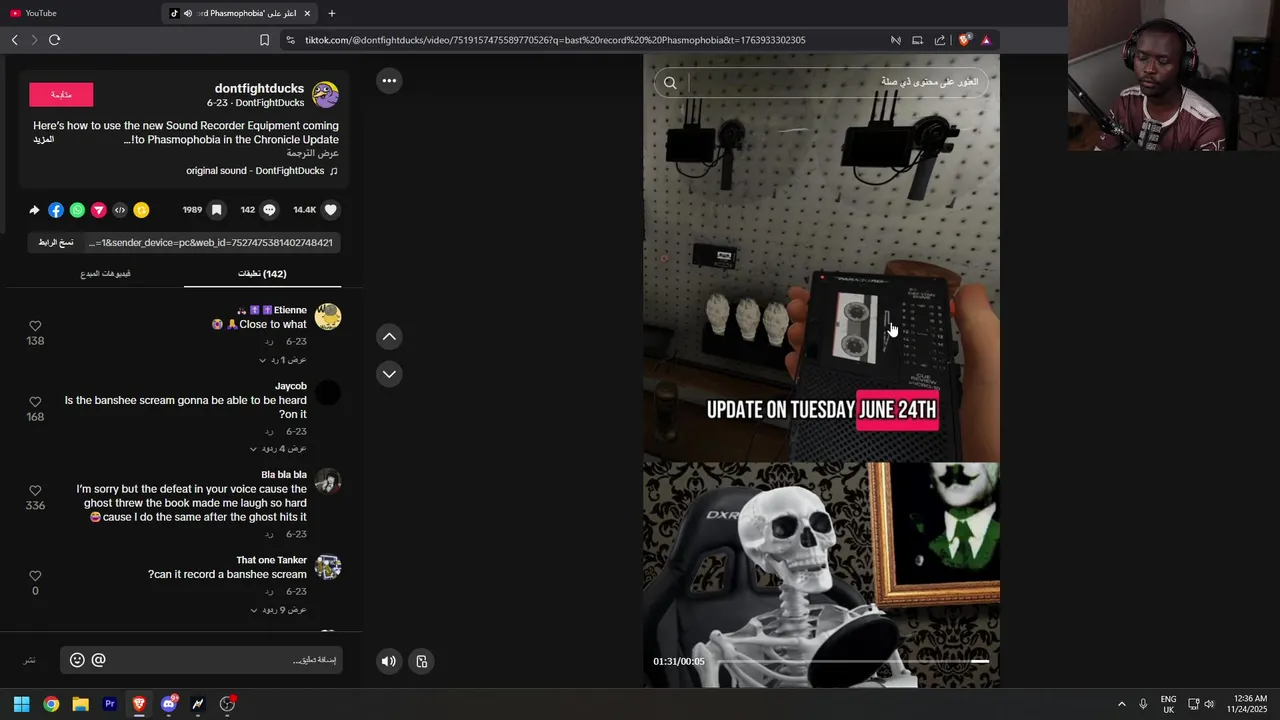Open original sound - DontFightDucks link
Viewport: 1280px width, 720px height.
coord(262,171)
